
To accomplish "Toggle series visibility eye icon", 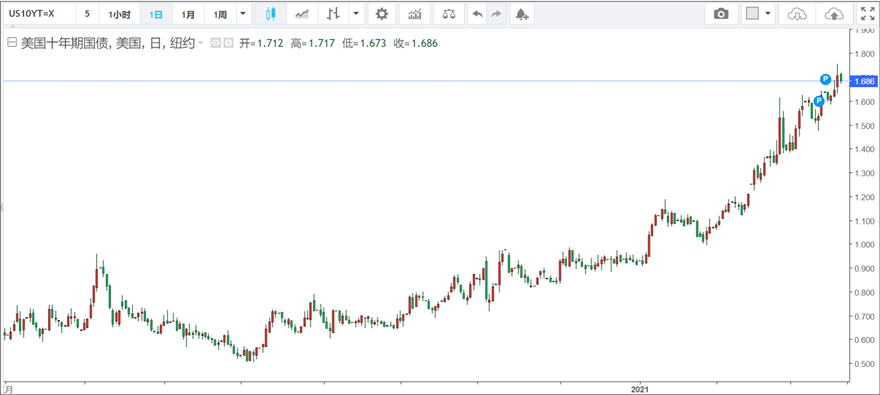I will [216, 43].
